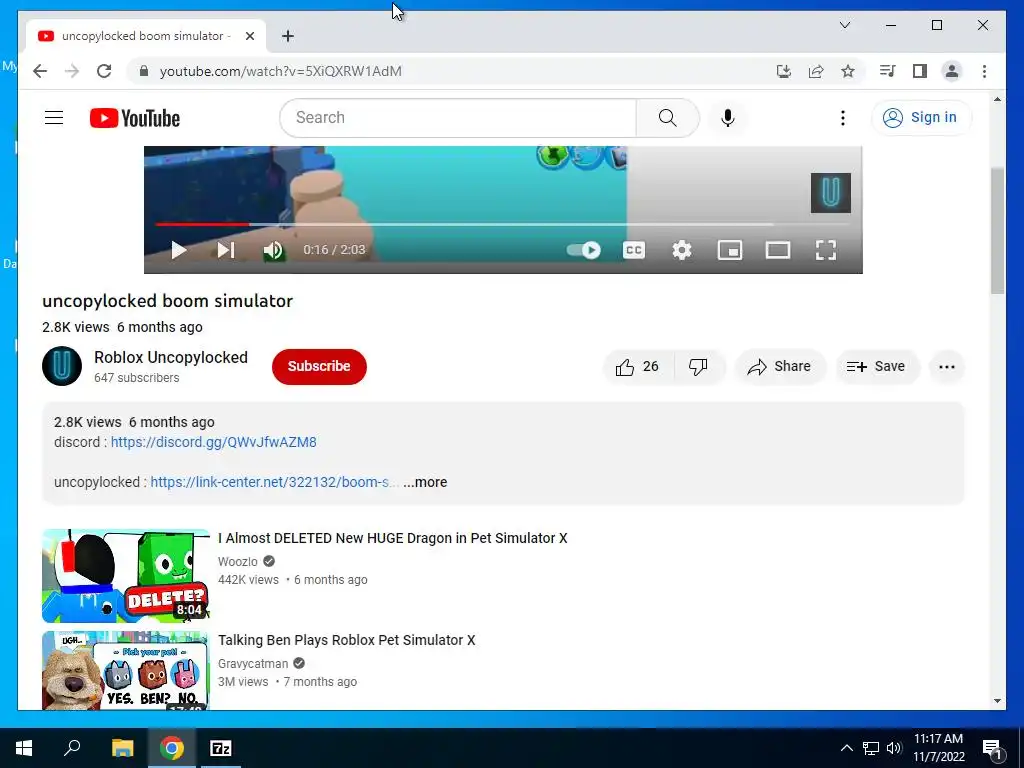Screen dimensions: 1024x768
Task: Click the magnifier search button
Action: point(667,118)
